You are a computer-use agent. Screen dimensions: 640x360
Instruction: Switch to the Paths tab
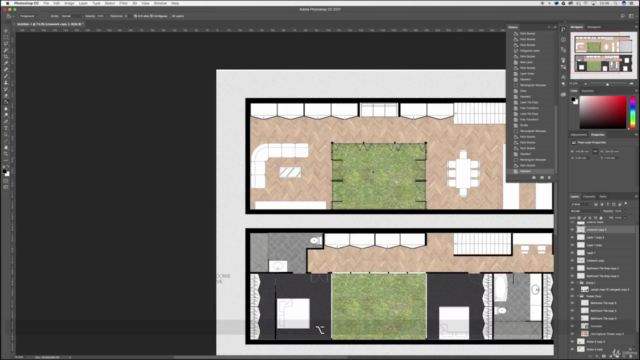[603, 197]
